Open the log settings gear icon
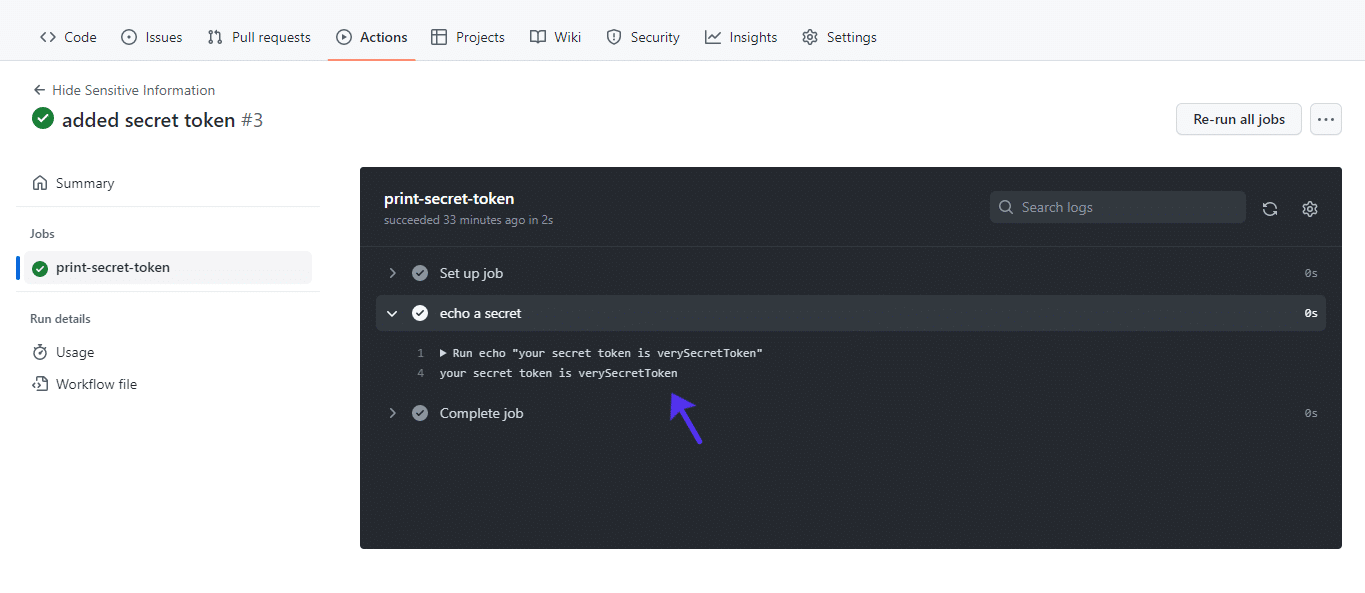1365x593 pixels. click(1310, 208)
